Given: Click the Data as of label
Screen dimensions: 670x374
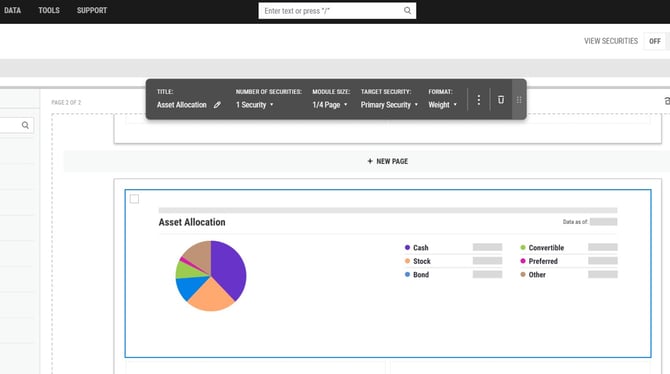Looking at the screenshot, I should pyautogui.click(x=575, y=222).
